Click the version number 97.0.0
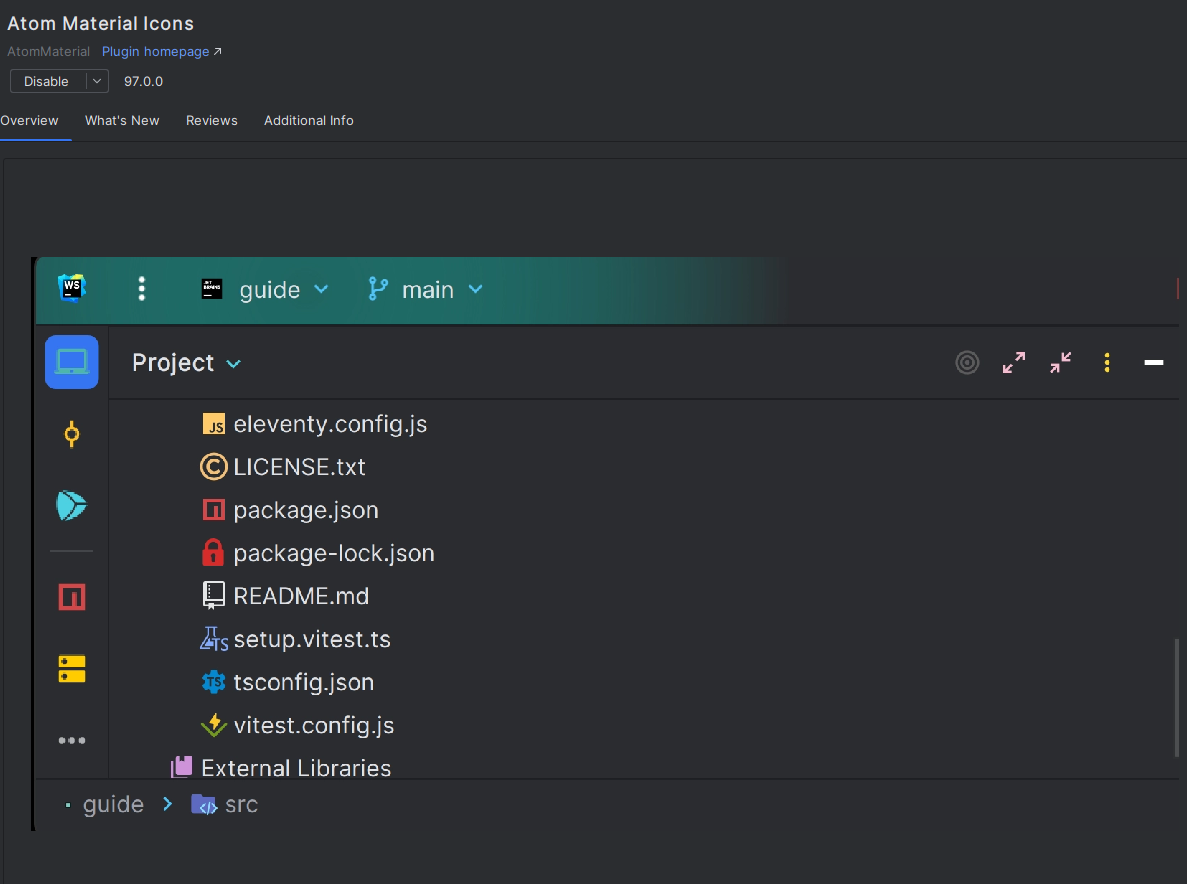 143,81
